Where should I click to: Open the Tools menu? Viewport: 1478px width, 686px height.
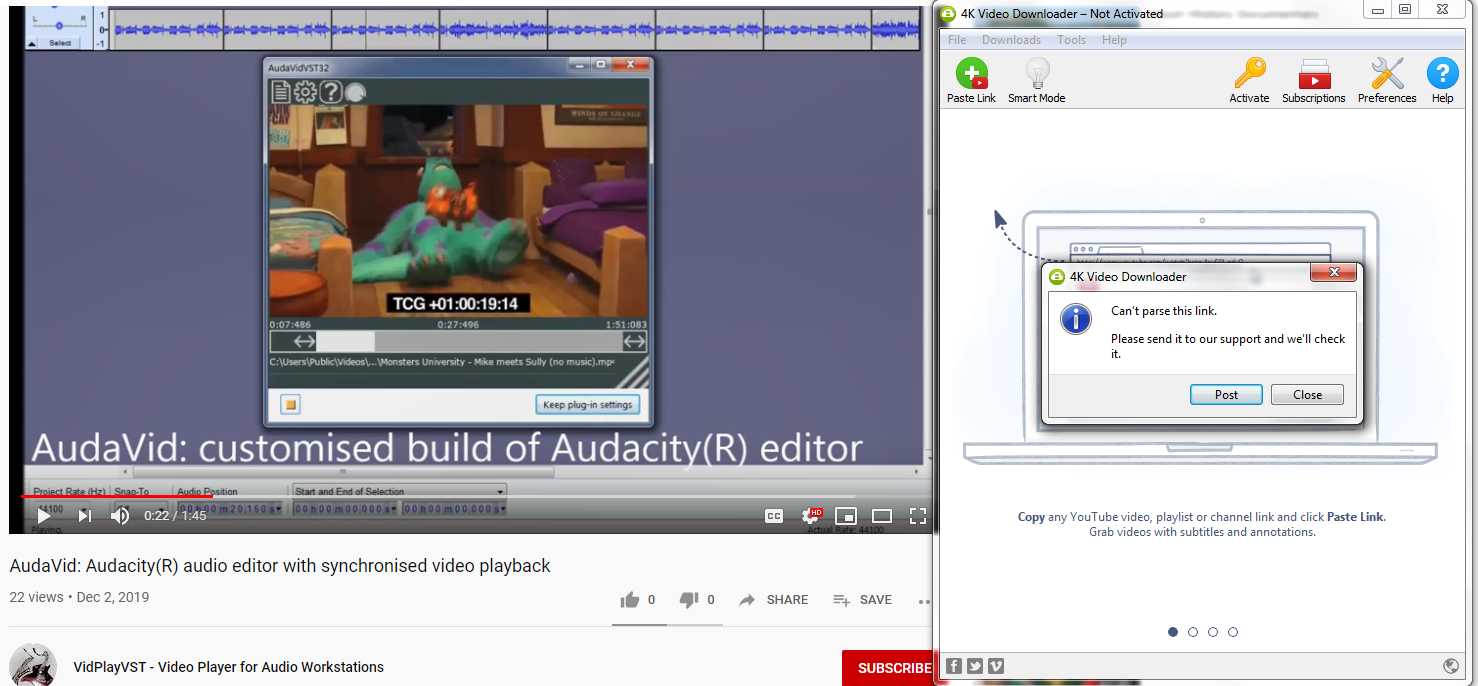[1071, 40]
